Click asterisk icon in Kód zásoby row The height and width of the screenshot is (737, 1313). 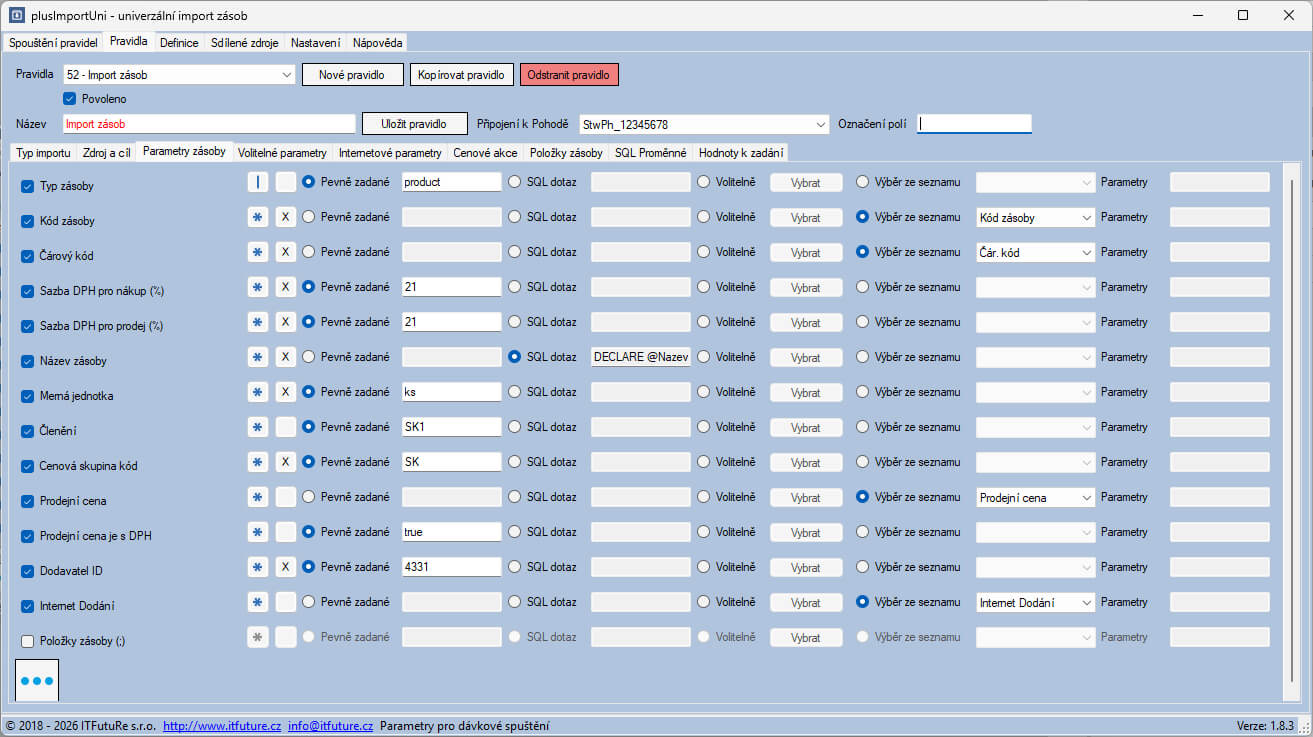258,217
